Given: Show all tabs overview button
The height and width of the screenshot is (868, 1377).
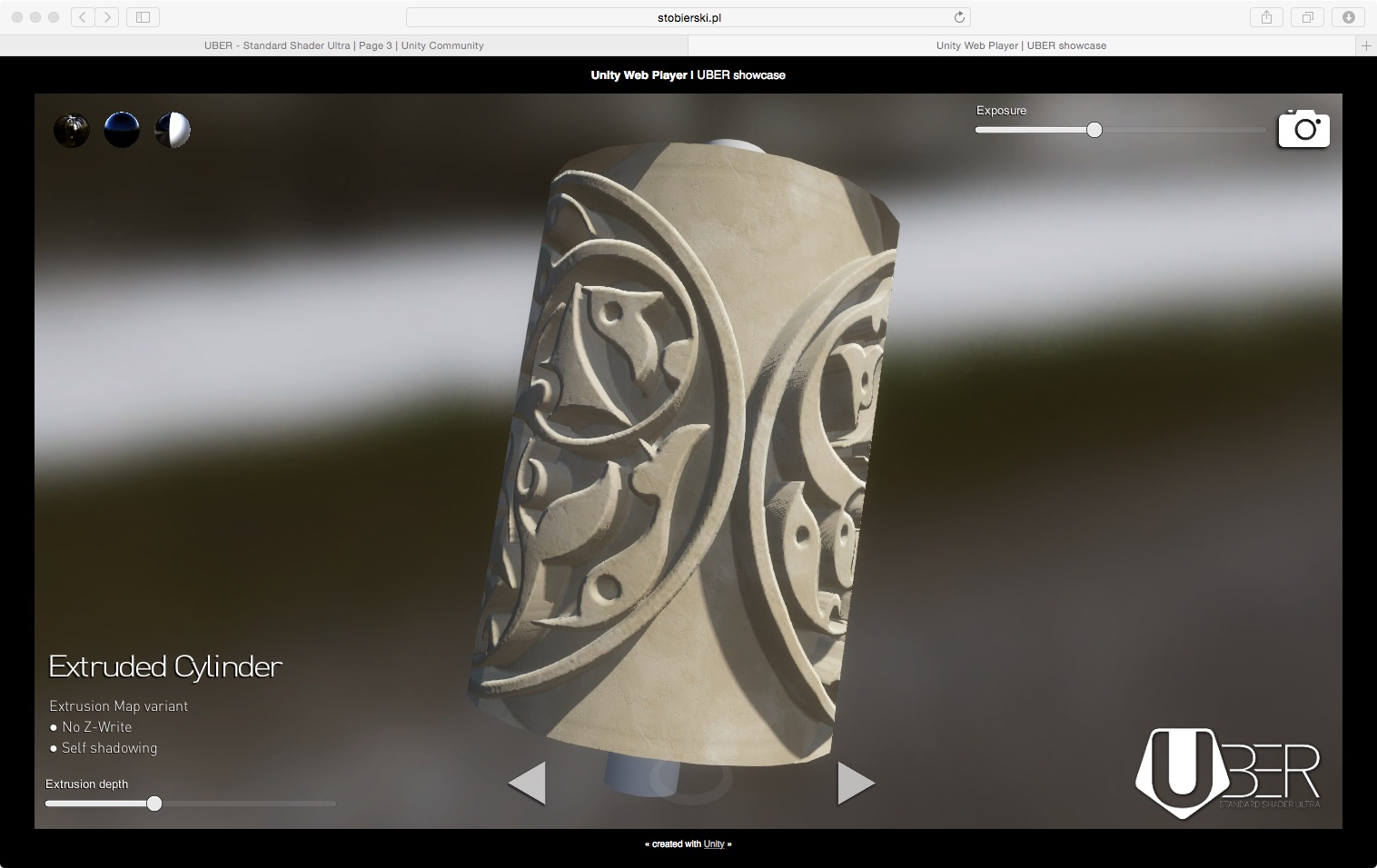Looking at the screenshot, I should pyautogui.click(x=1308, y=17).
